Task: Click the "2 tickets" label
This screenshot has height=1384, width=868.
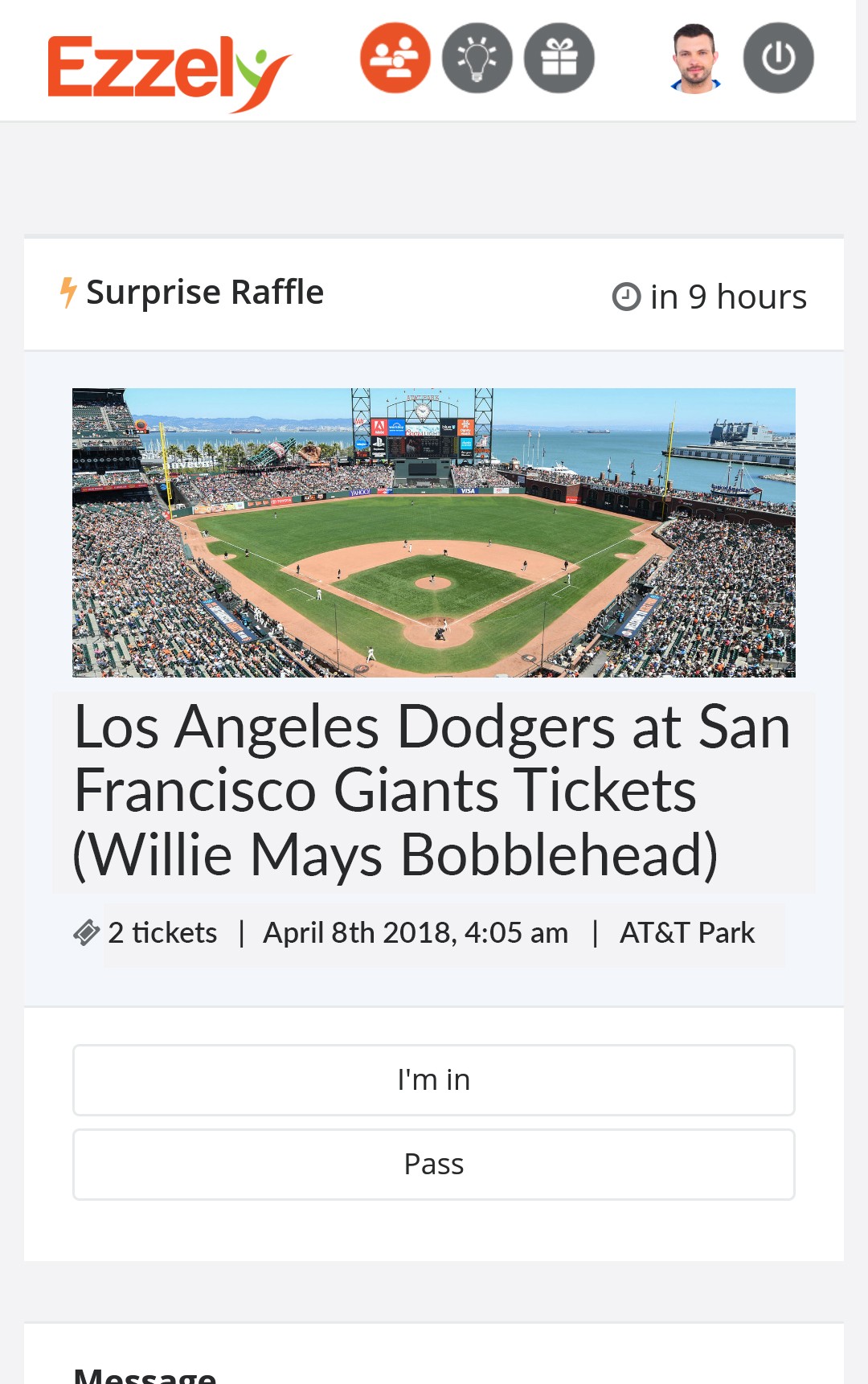Action: click(x=162, y=933)
